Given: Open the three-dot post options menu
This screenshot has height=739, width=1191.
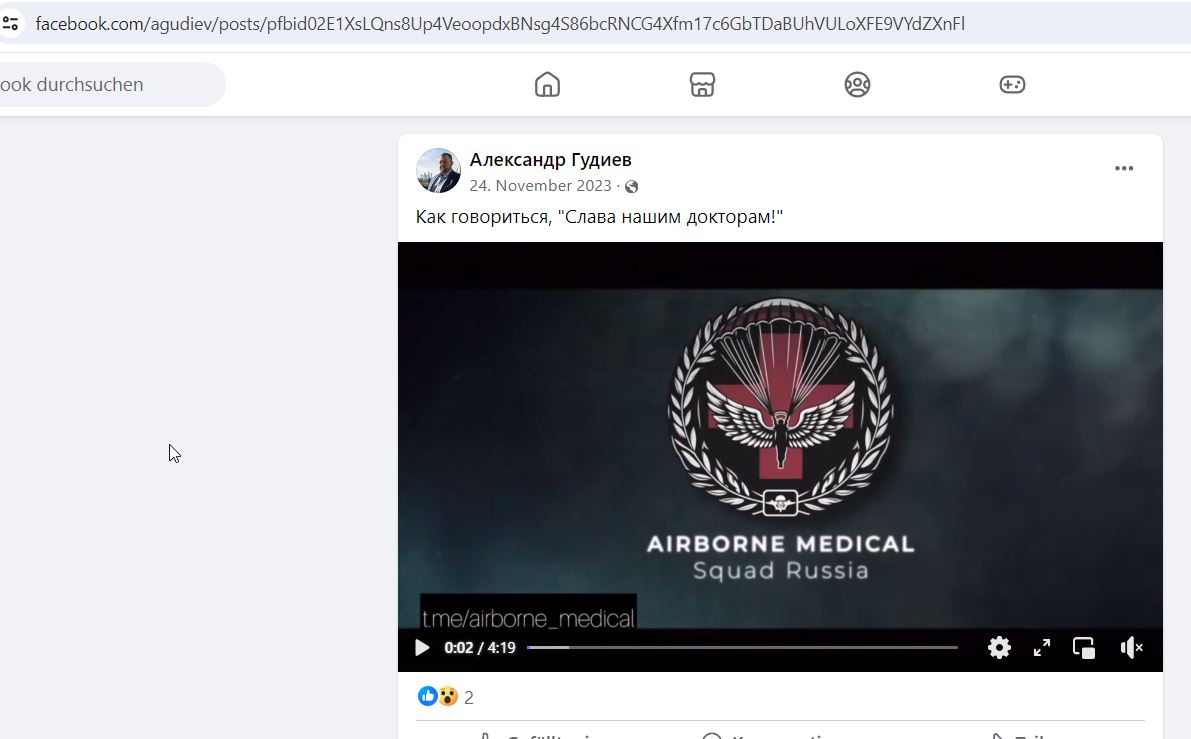Looking at the screenshot, I should [1123, 168].
